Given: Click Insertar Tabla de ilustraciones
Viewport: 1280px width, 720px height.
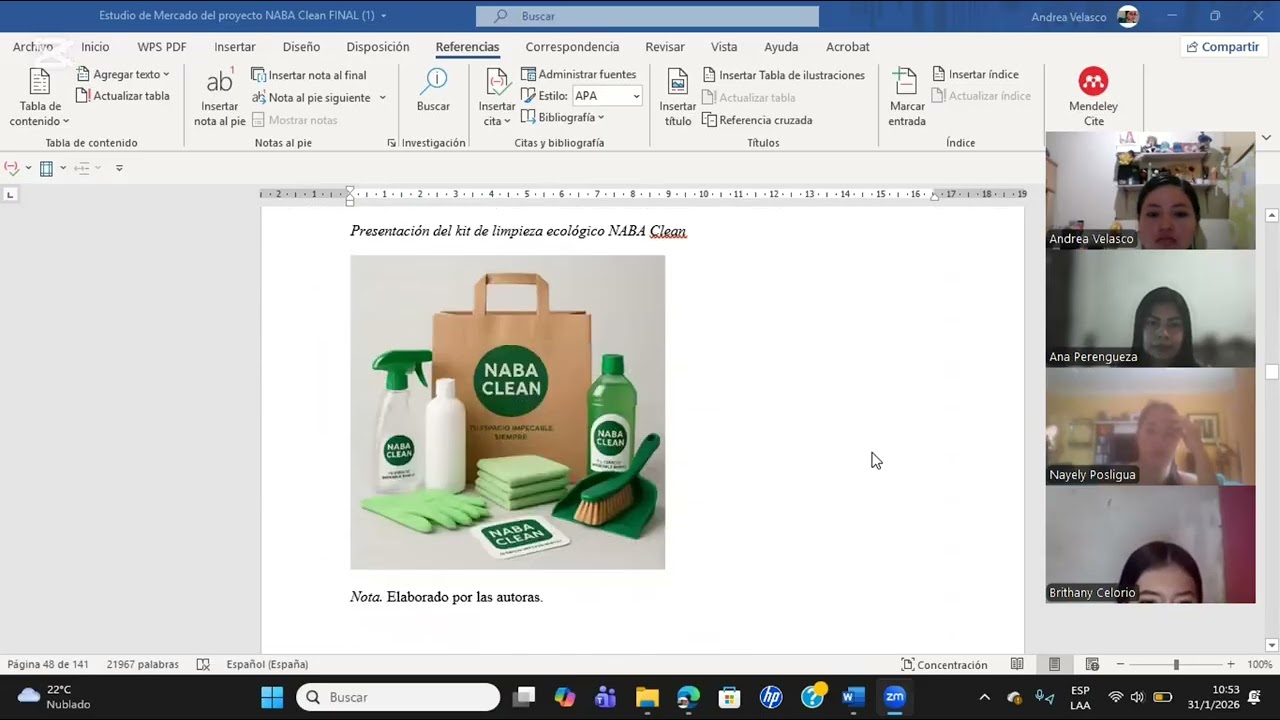Looking at the screenshot, I should pyautogui.click(x=783, y=75).
